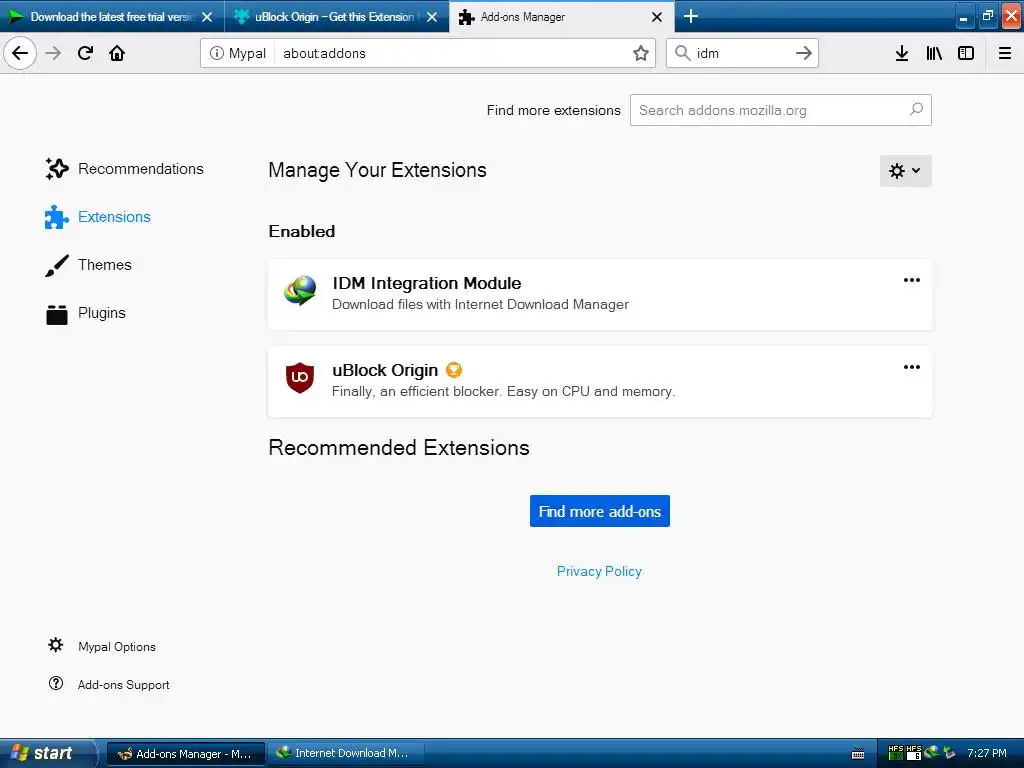Image resolution: width=1024 pixels, height=768 pixels.
Task: Open the home page
Action: tap(117, 53)
